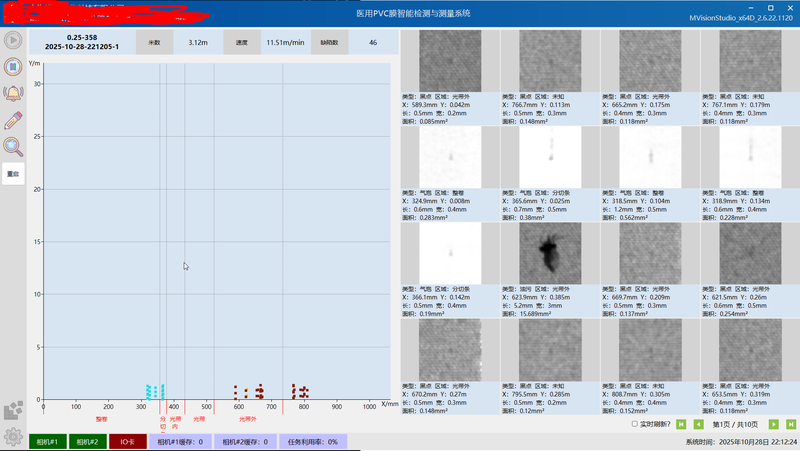
Task: Open settings via the gear icon
Action: pos(13,436)
